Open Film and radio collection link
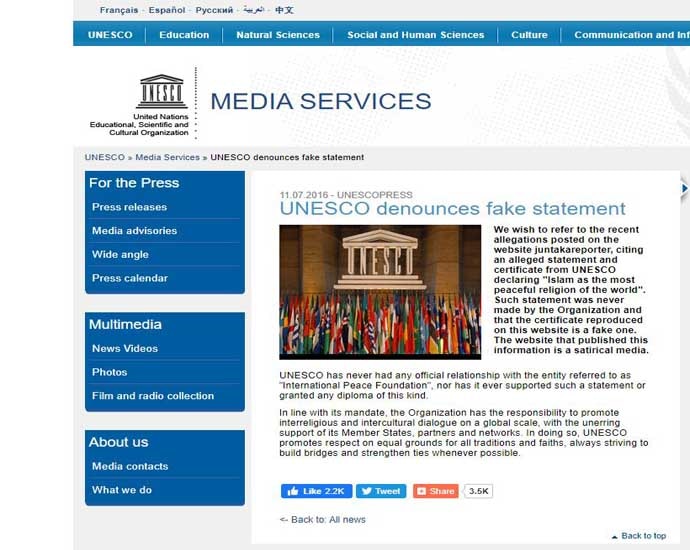The image size is (690, 550). 153,396
